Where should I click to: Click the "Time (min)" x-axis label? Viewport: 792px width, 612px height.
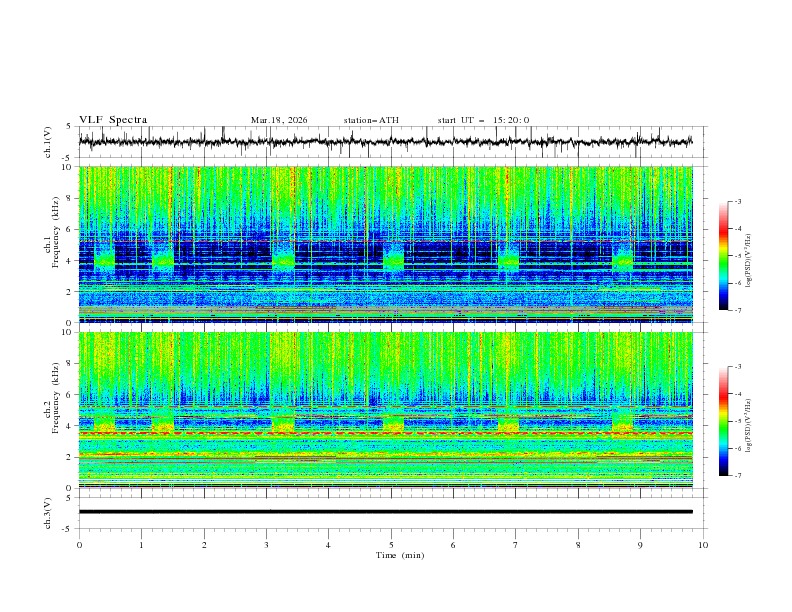pyautogui.click(x=400, y=555)
